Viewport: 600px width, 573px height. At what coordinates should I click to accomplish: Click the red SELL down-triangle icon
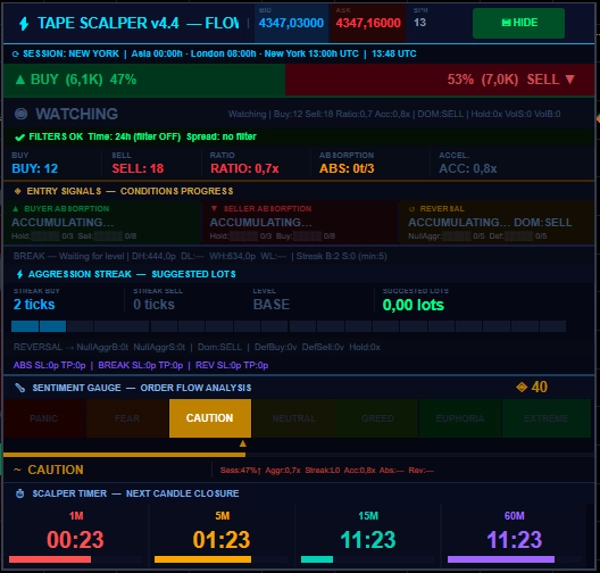coord(570,79)
